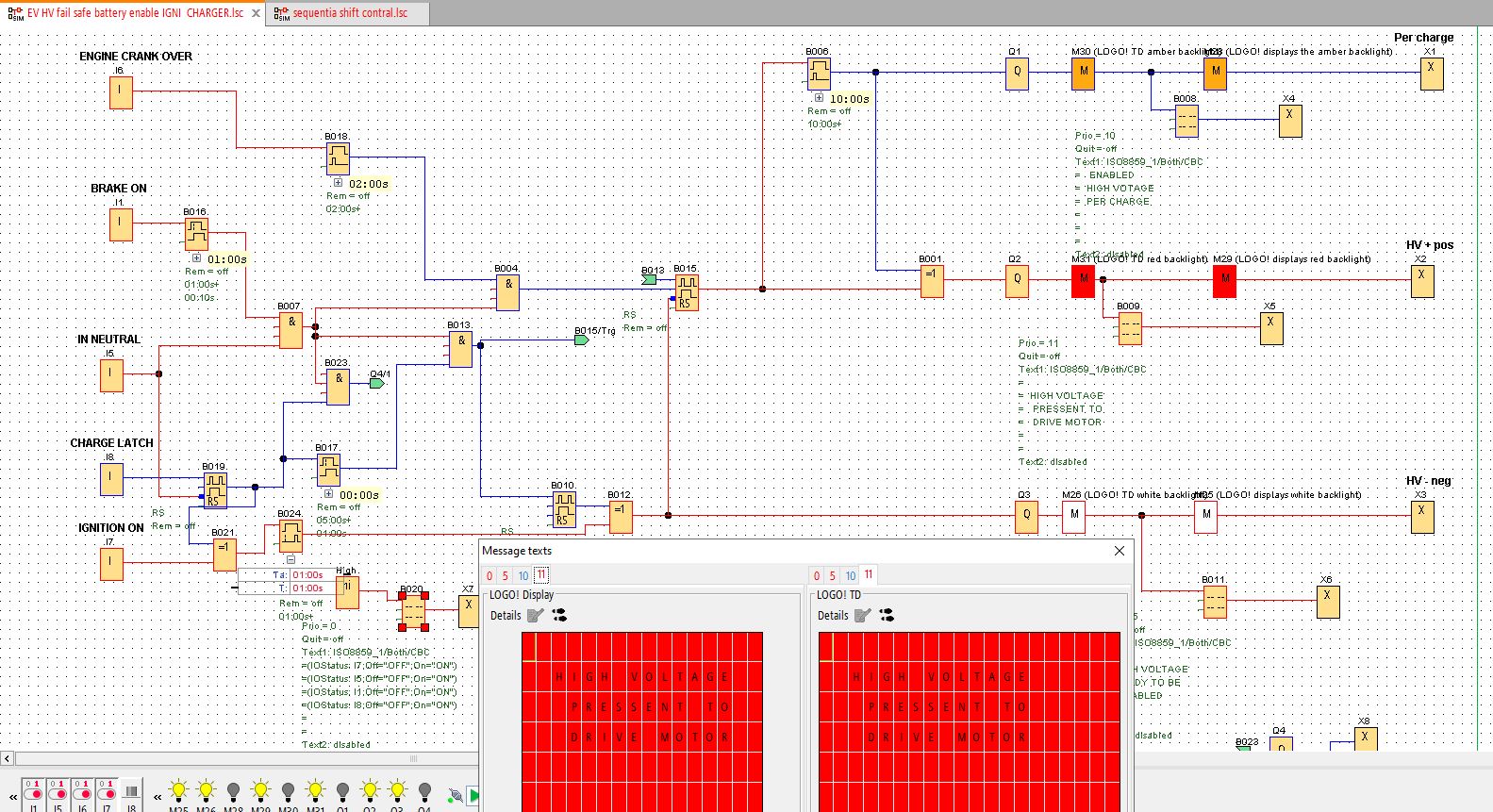
Task: Open LOGO! Display details edit icon
Action: [x=536, y=616]
